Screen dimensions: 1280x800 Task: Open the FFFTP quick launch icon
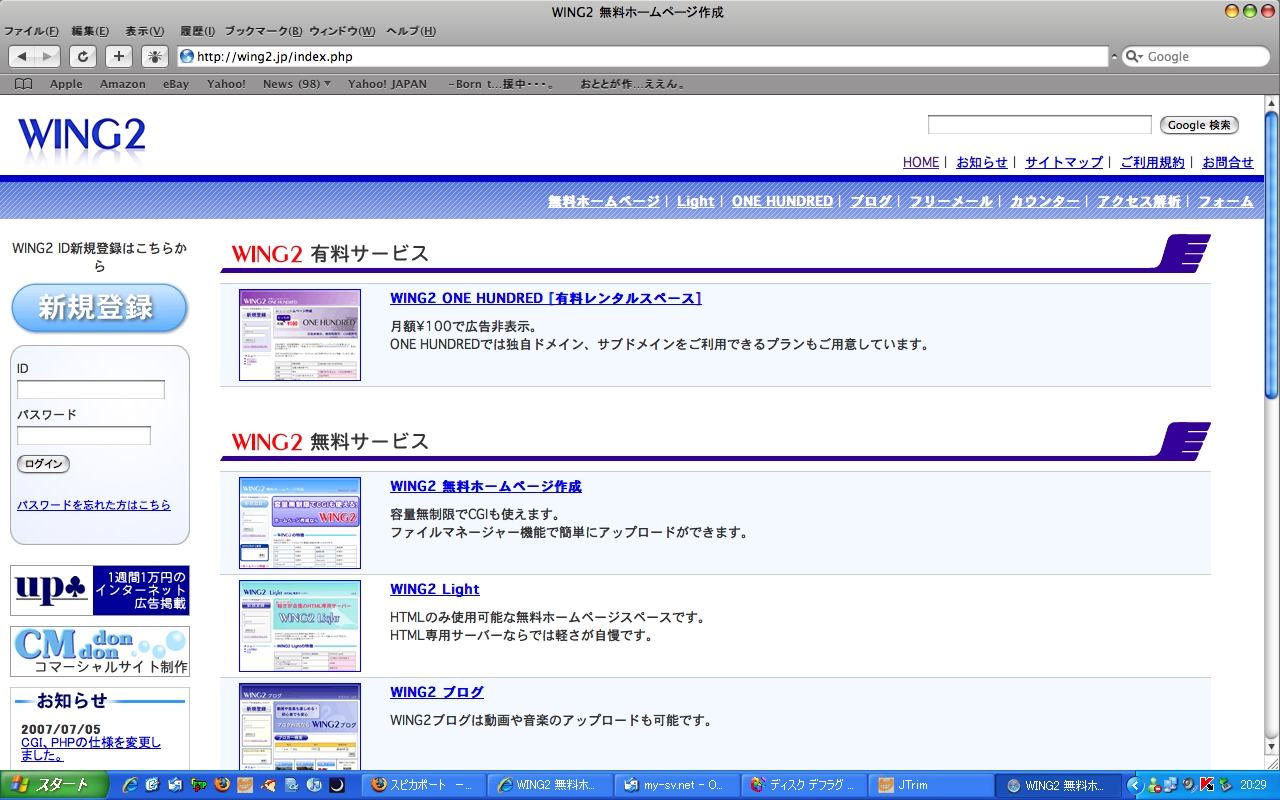tap(199, 785)
